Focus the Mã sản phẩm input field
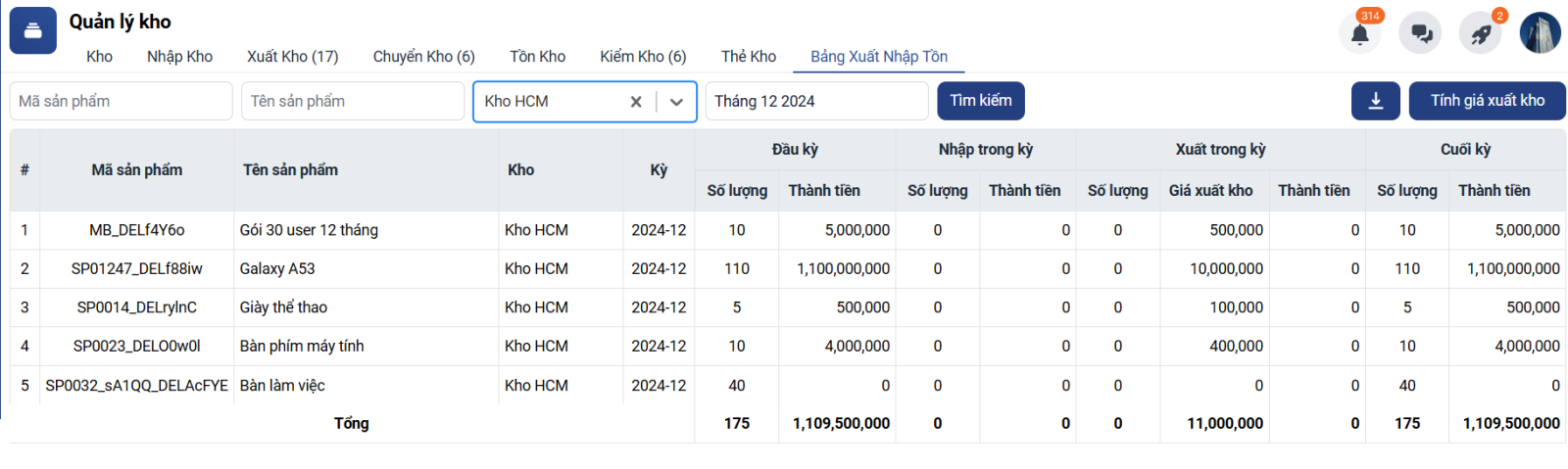The width and height of the screenshot is (1568, 469). coord(121,101)
